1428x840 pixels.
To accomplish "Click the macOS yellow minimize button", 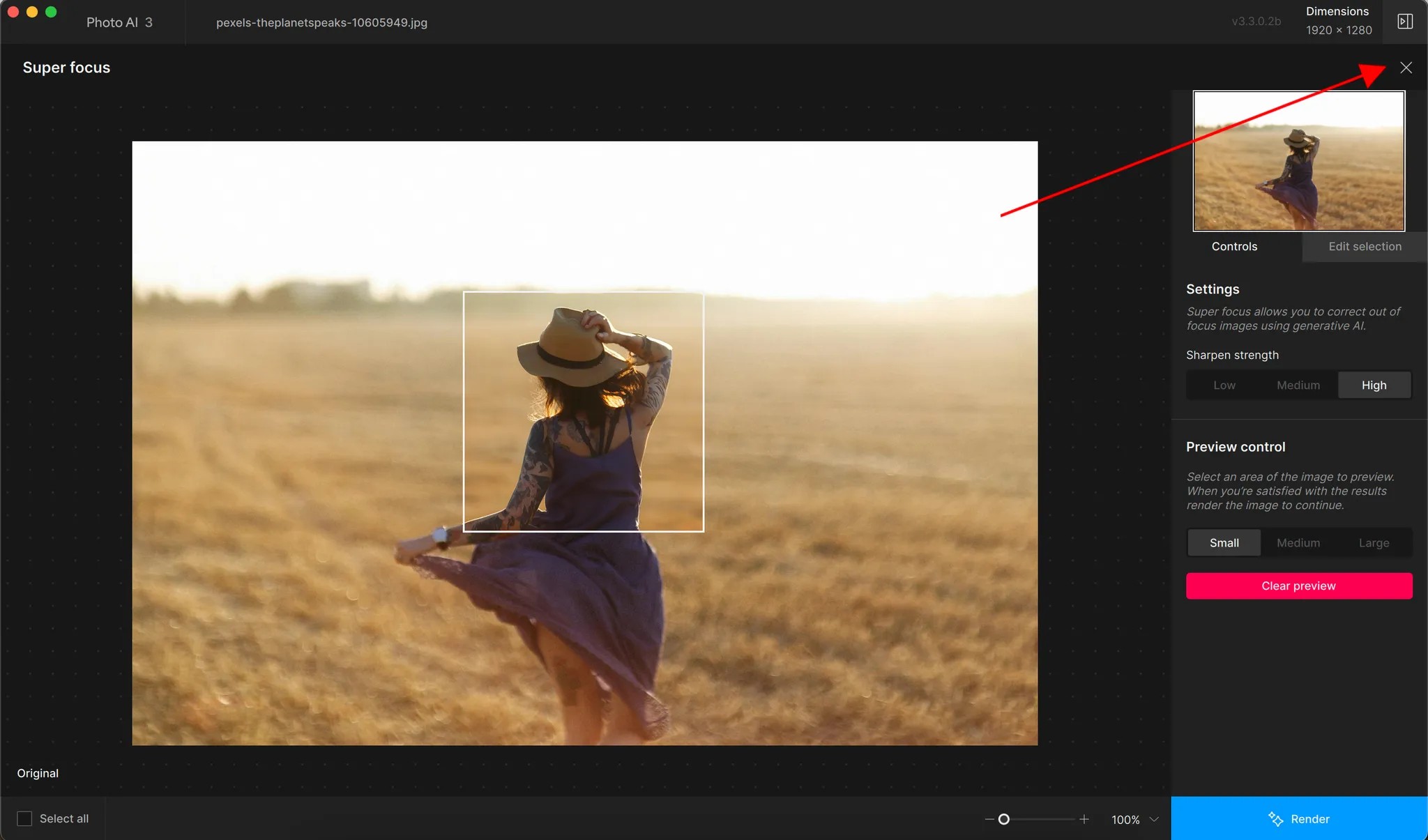I will 32,12.
